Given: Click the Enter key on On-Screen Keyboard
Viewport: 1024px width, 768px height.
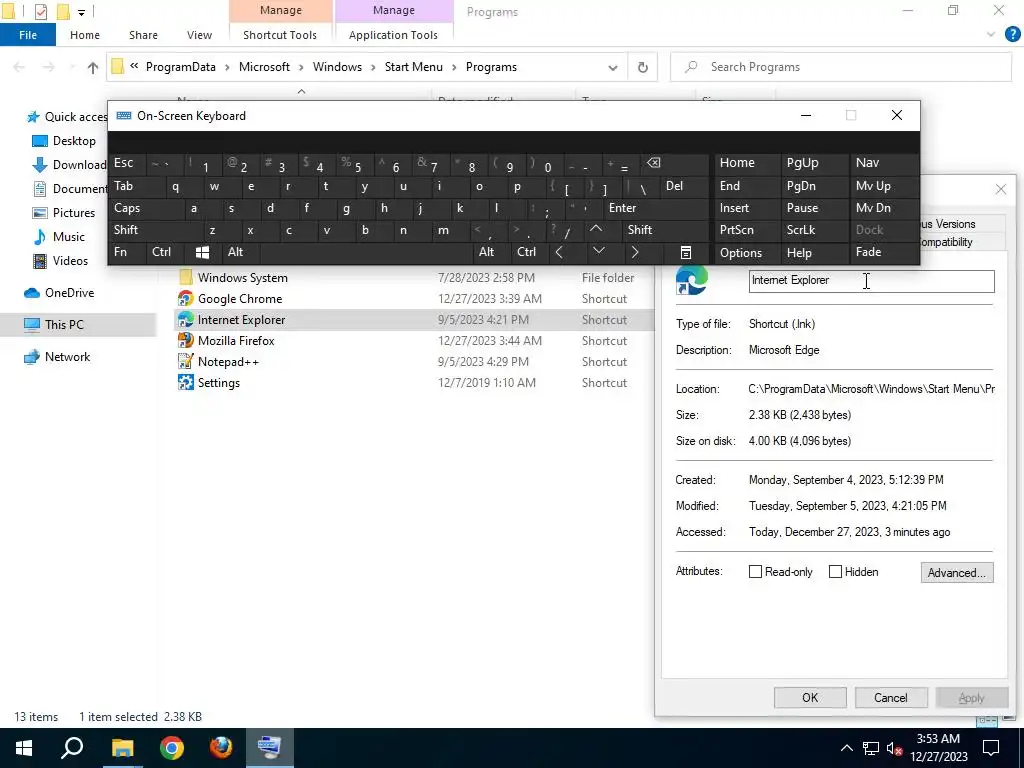Looking at the screenshot, I should [x=622, y=208].
